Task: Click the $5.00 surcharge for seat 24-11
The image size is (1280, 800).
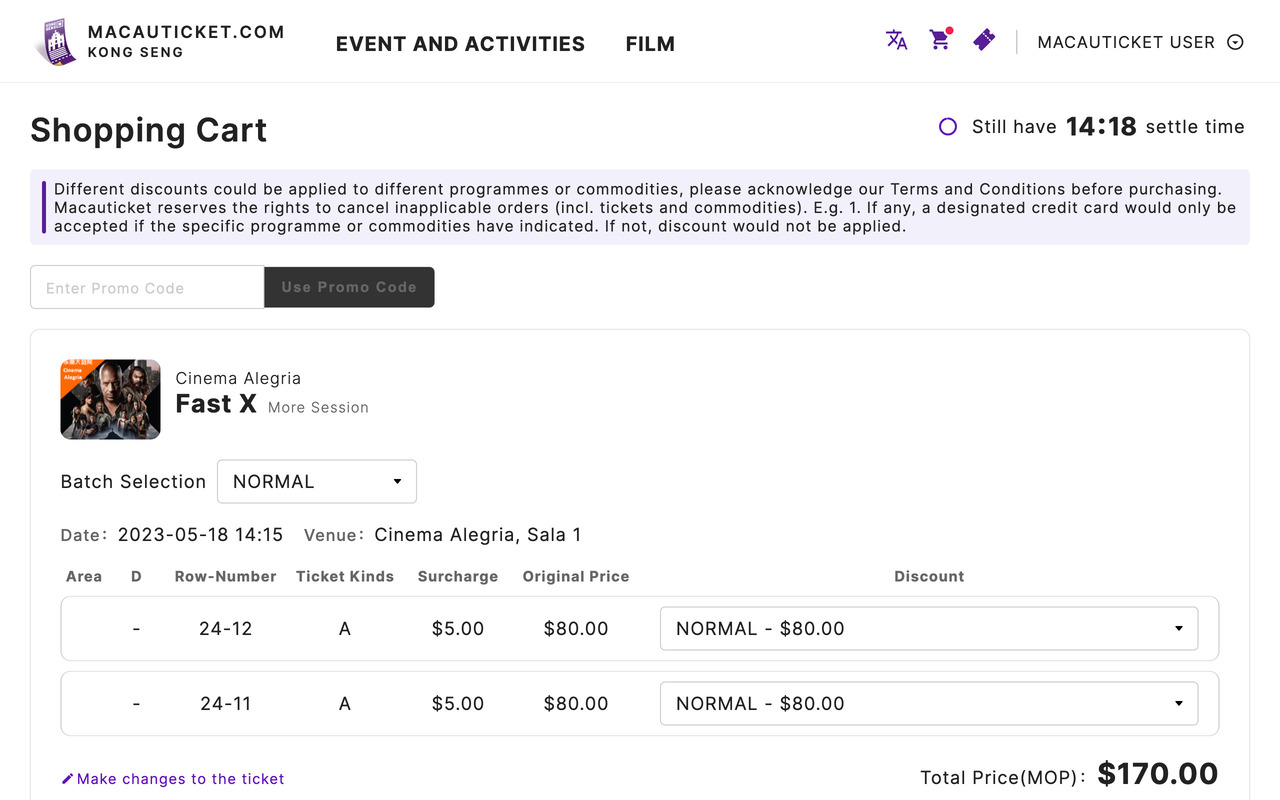Action: [458, 704]
